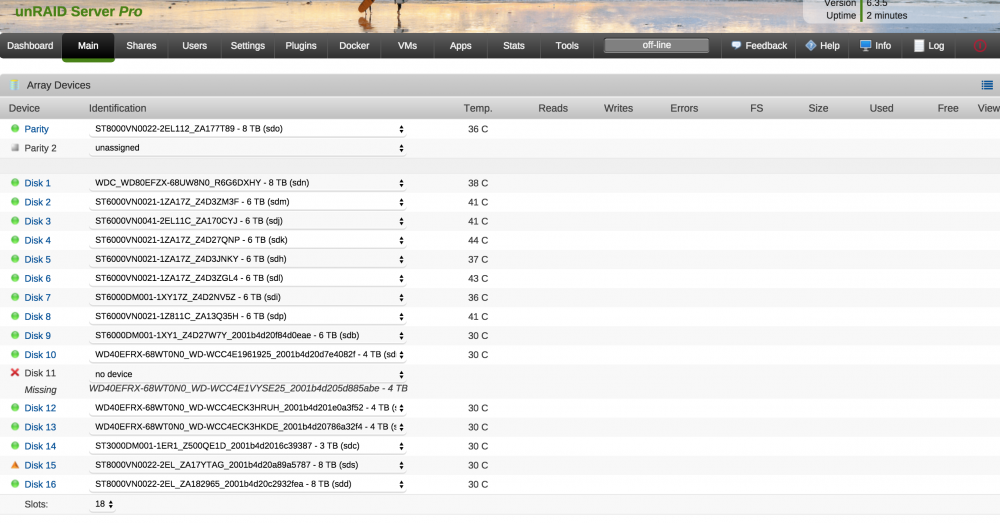Open Disk 11 'no device' dropdown
1000x523 pixels.
click(x=247, y=374)
